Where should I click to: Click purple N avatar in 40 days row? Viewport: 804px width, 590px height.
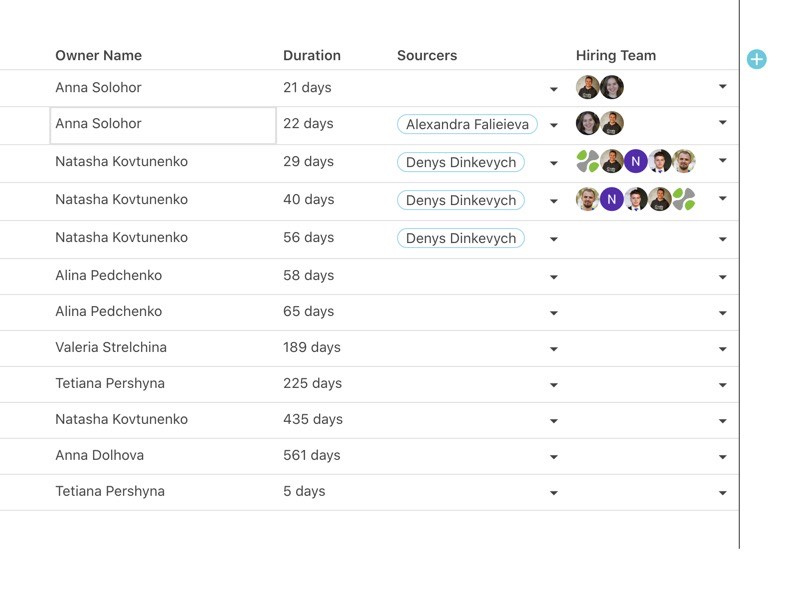[x=612, y=199]
